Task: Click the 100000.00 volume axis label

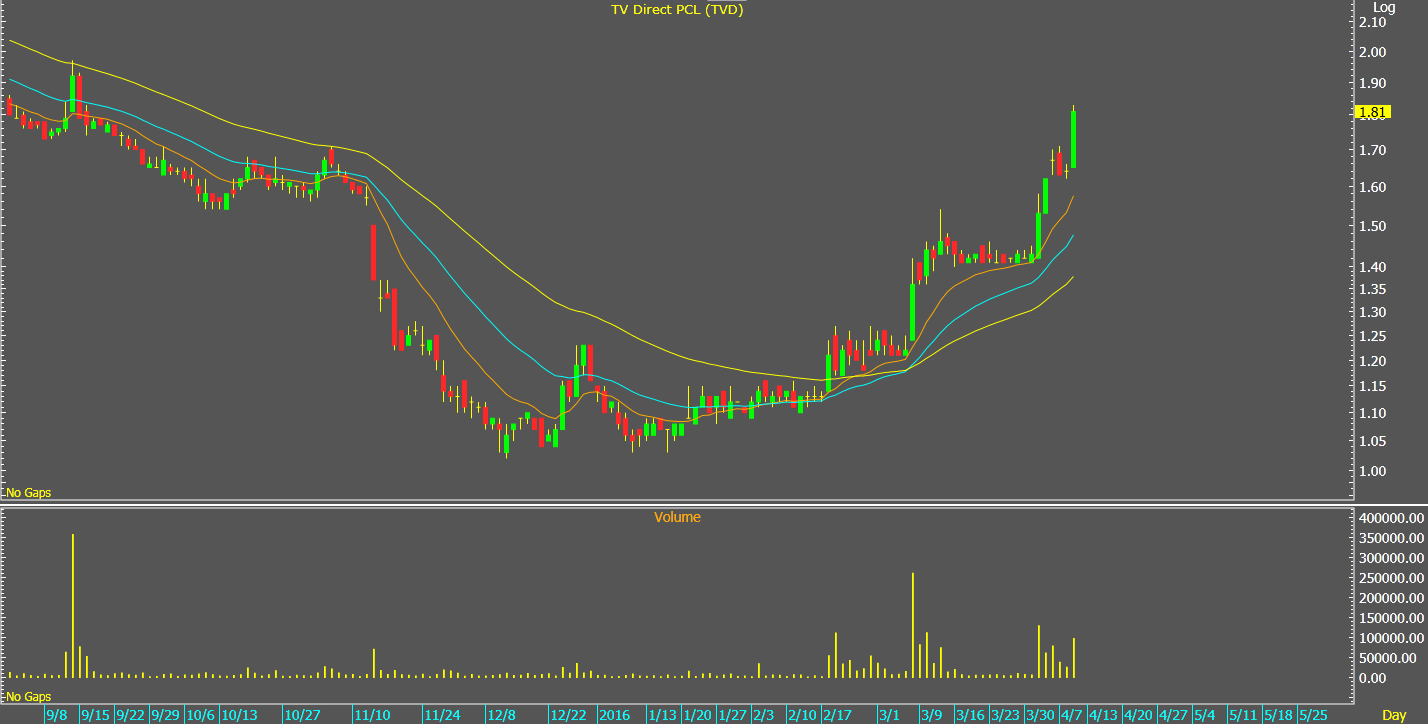Action: tap(1390, 638)
